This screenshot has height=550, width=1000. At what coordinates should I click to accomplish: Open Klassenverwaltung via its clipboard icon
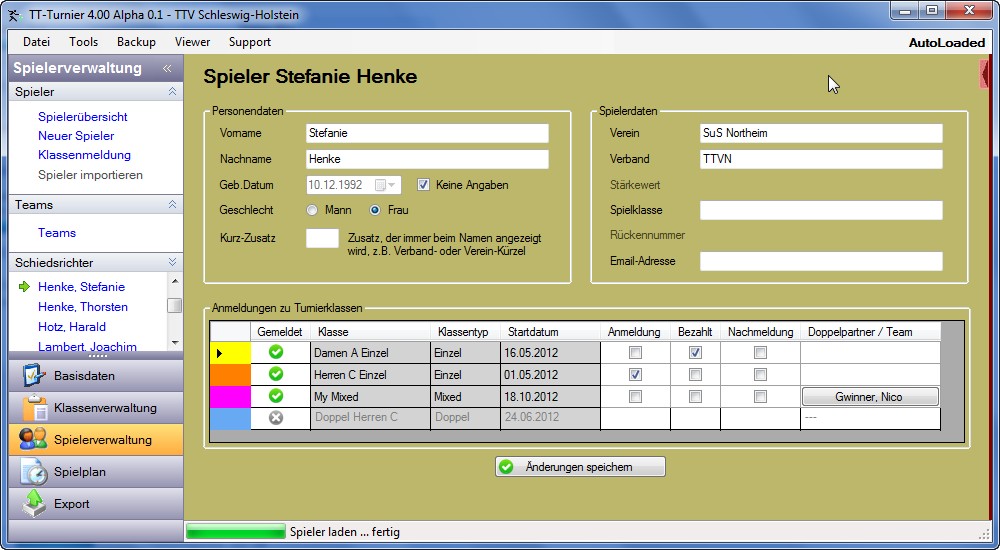[x=34, y=408]
